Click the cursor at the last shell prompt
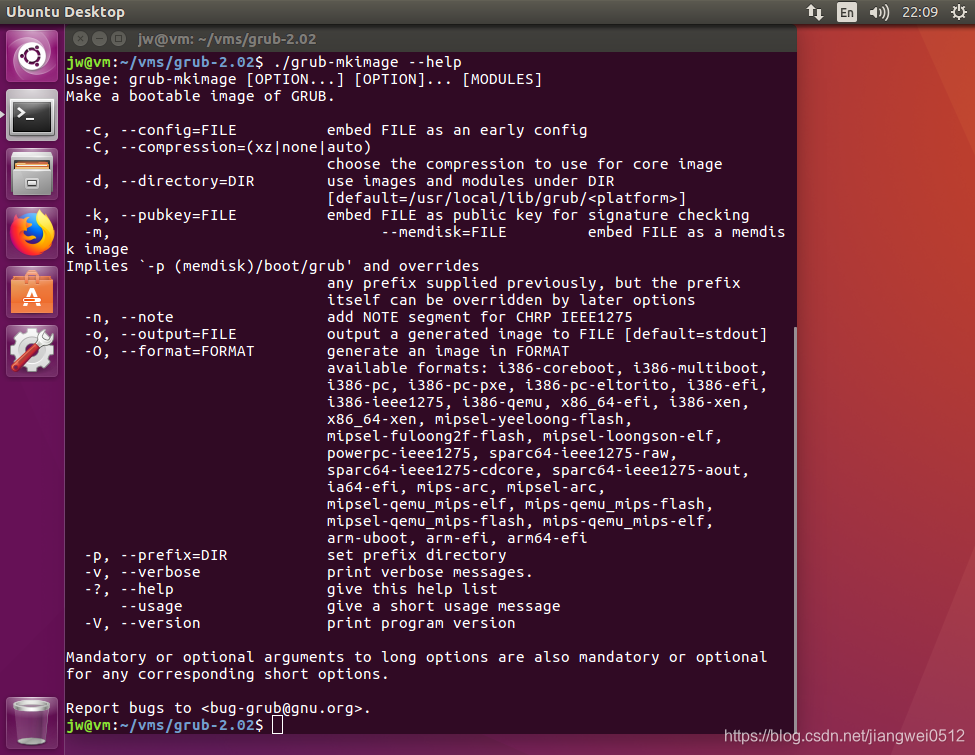975x755 pixels. tap(277, 725)
